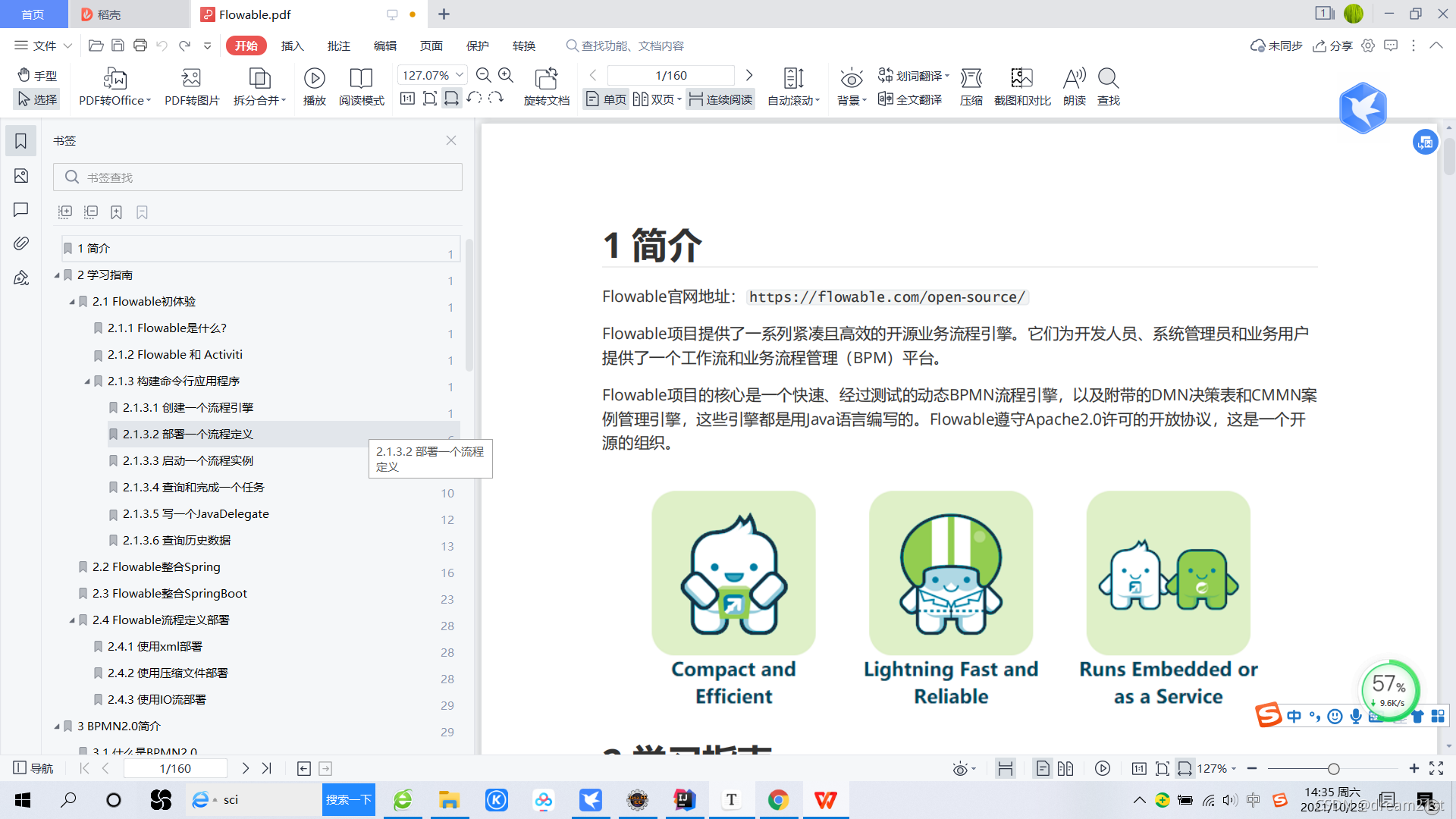Screen dimensions: 1456x819
Task: Click the 书签查找 bookmark search field
Action: [x=258, y=177]
